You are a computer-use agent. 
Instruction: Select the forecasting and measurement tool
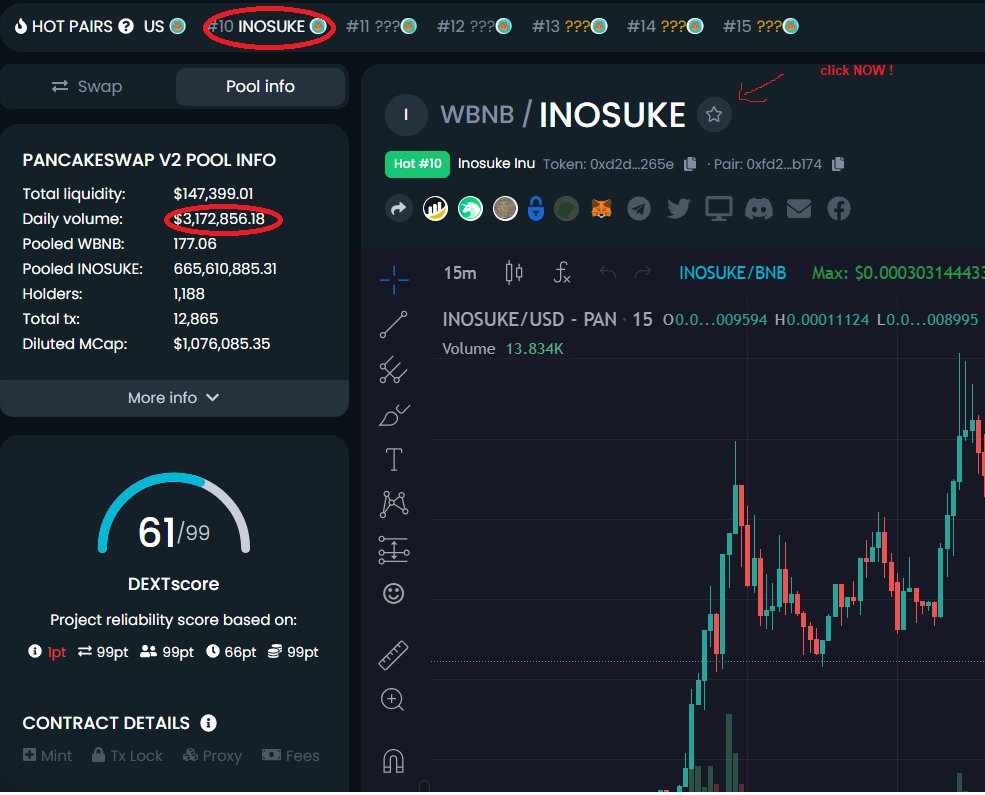[x=394, y=550]
